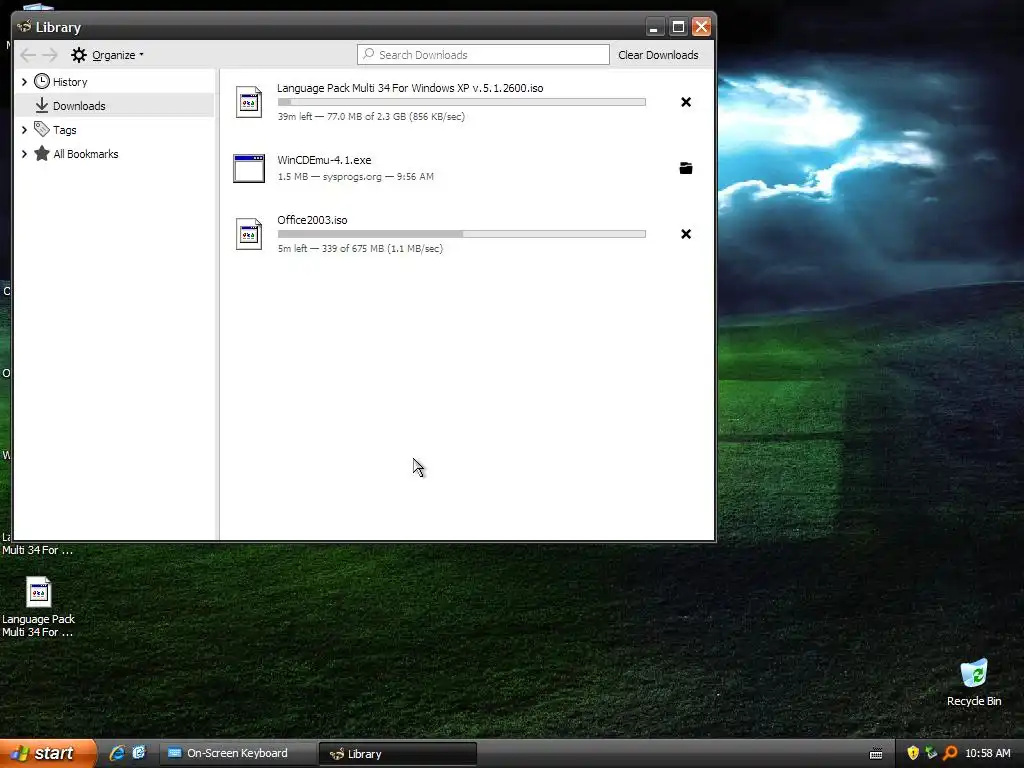The height and width of the screenshot is (768, 1024).
Task: Maximize the Library window
Action: pyautogui.click(x=678, y=27)
